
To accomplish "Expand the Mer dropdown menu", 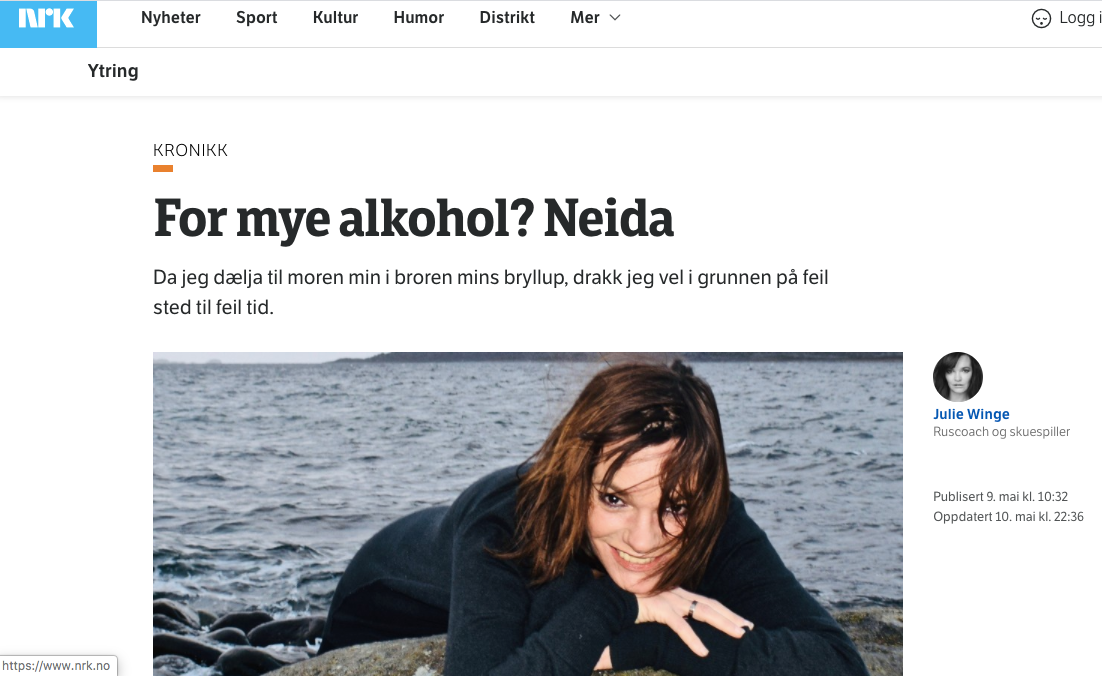I will click(595, 18).
